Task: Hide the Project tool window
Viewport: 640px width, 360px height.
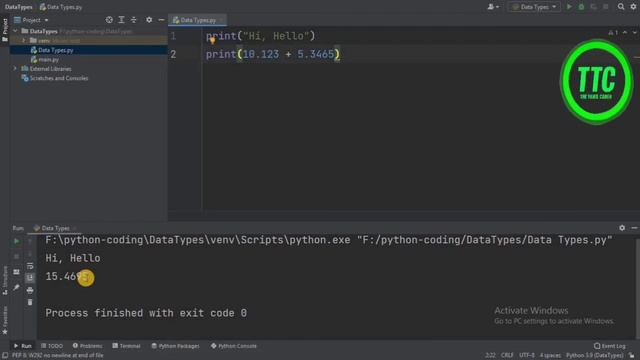Action: pos(161,20)
